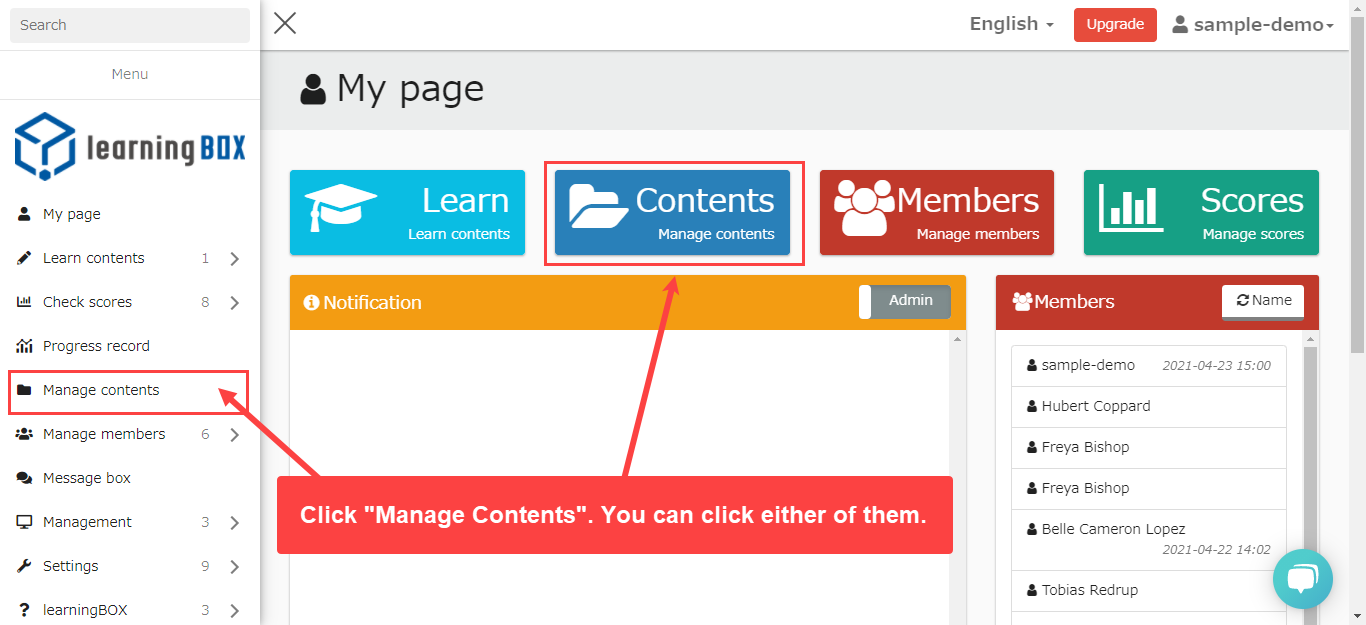1366x625 pixels.
Task: Open the chat support bubble
Action: coord(1302,578)
